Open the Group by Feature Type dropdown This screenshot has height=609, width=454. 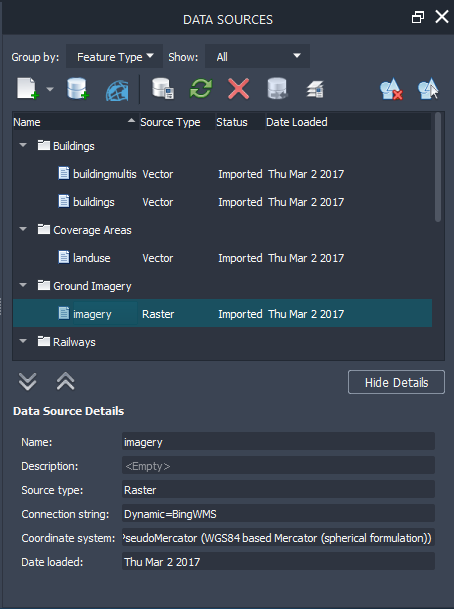(x=114, y=57)
